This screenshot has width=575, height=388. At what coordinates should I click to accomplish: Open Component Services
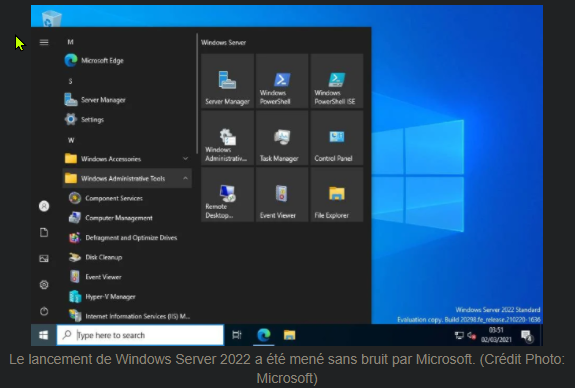coord(128,198)
